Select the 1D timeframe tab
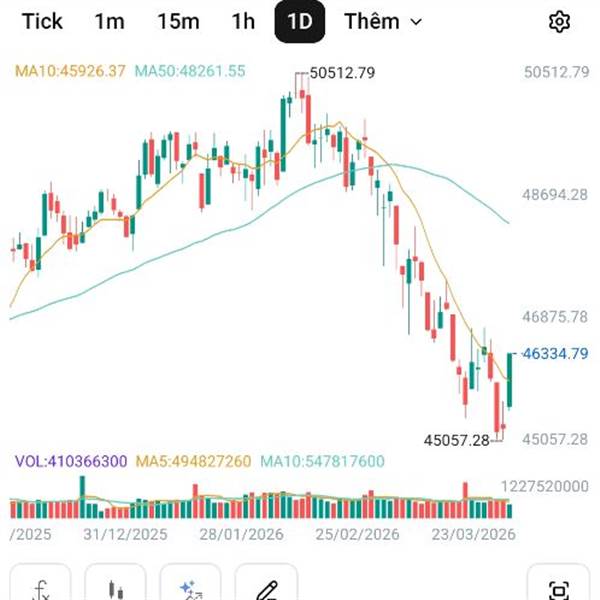 pos(299,22)
